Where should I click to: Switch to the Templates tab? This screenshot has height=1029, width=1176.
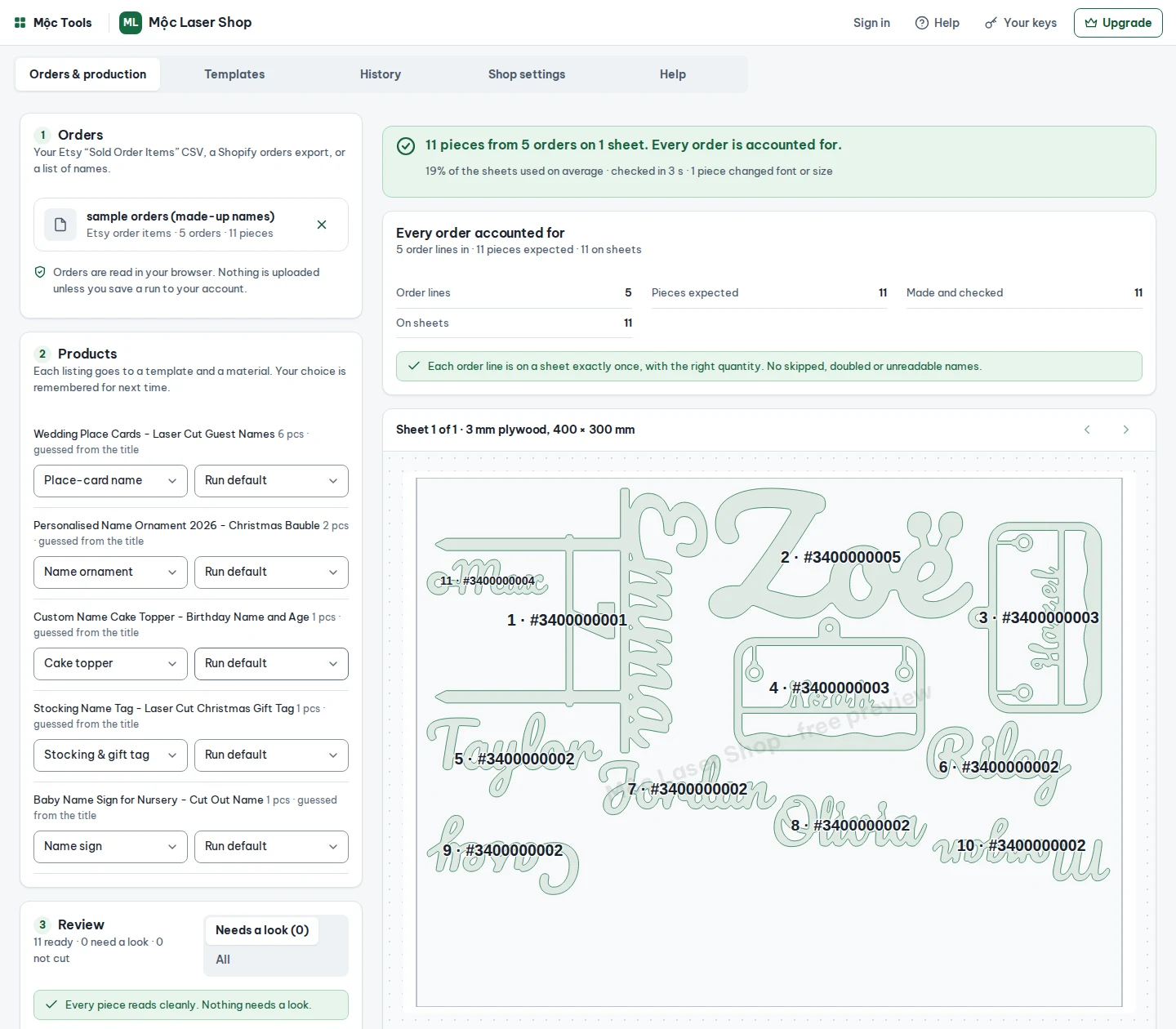click(234, 74)
